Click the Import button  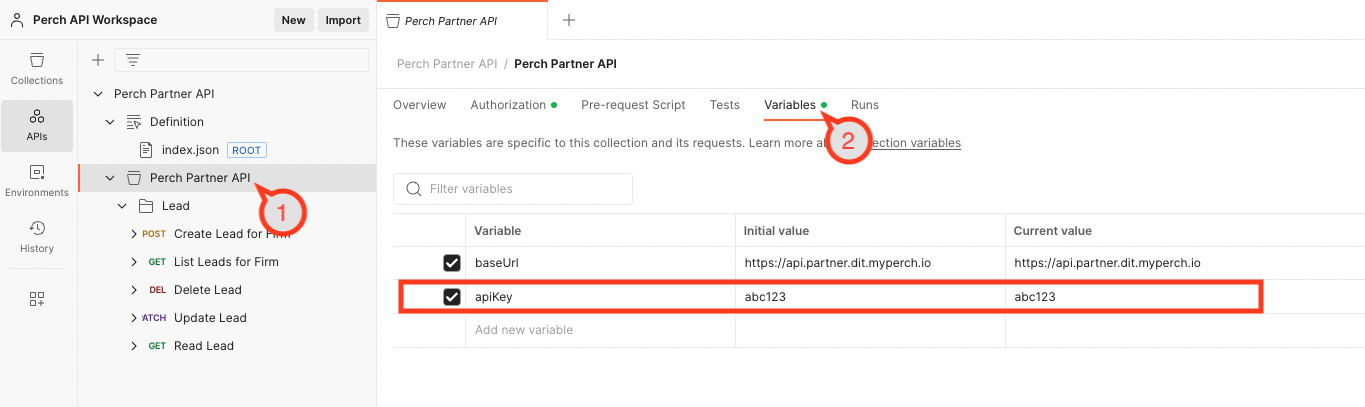pos(343,20)
